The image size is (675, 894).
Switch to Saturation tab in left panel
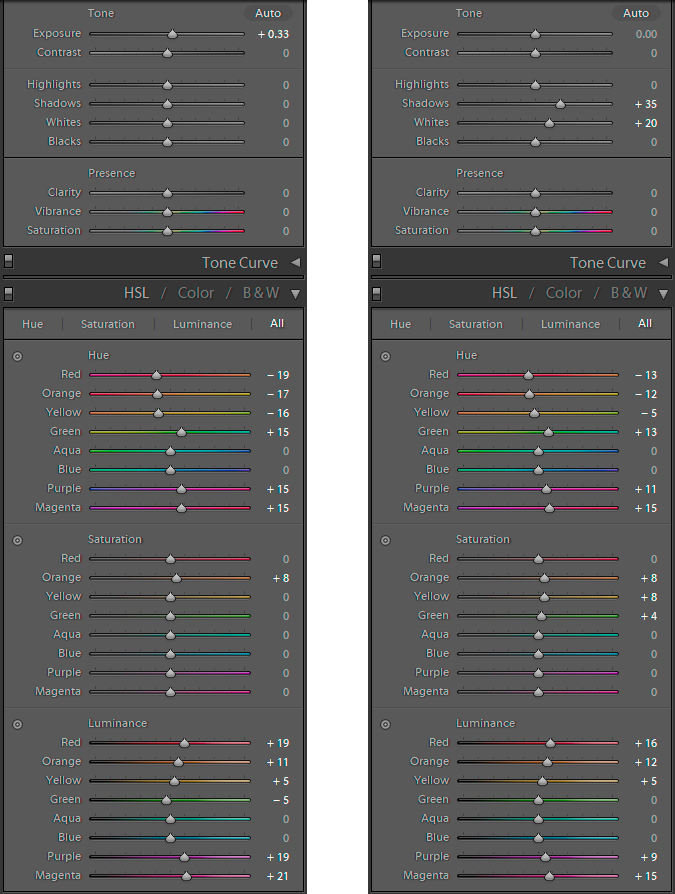108,324
